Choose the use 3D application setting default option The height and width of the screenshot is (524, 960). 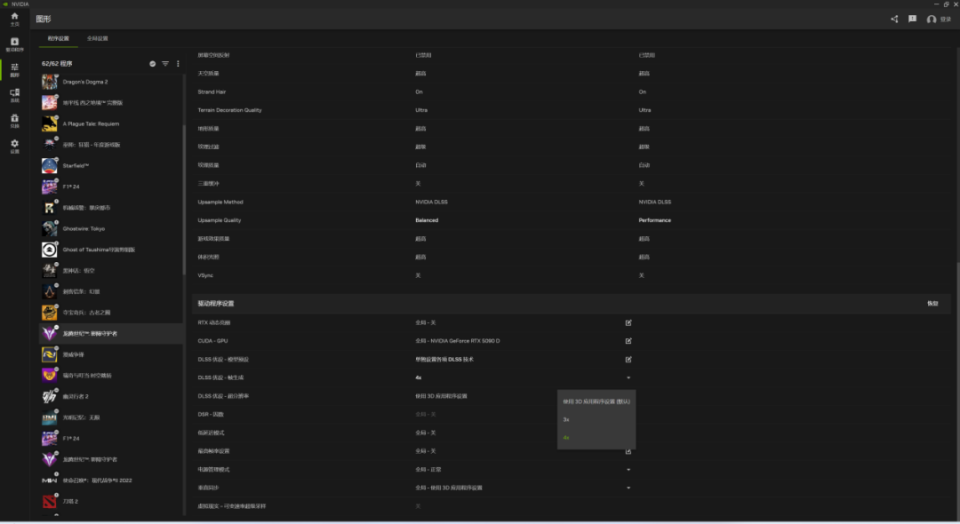click(596, 402)
